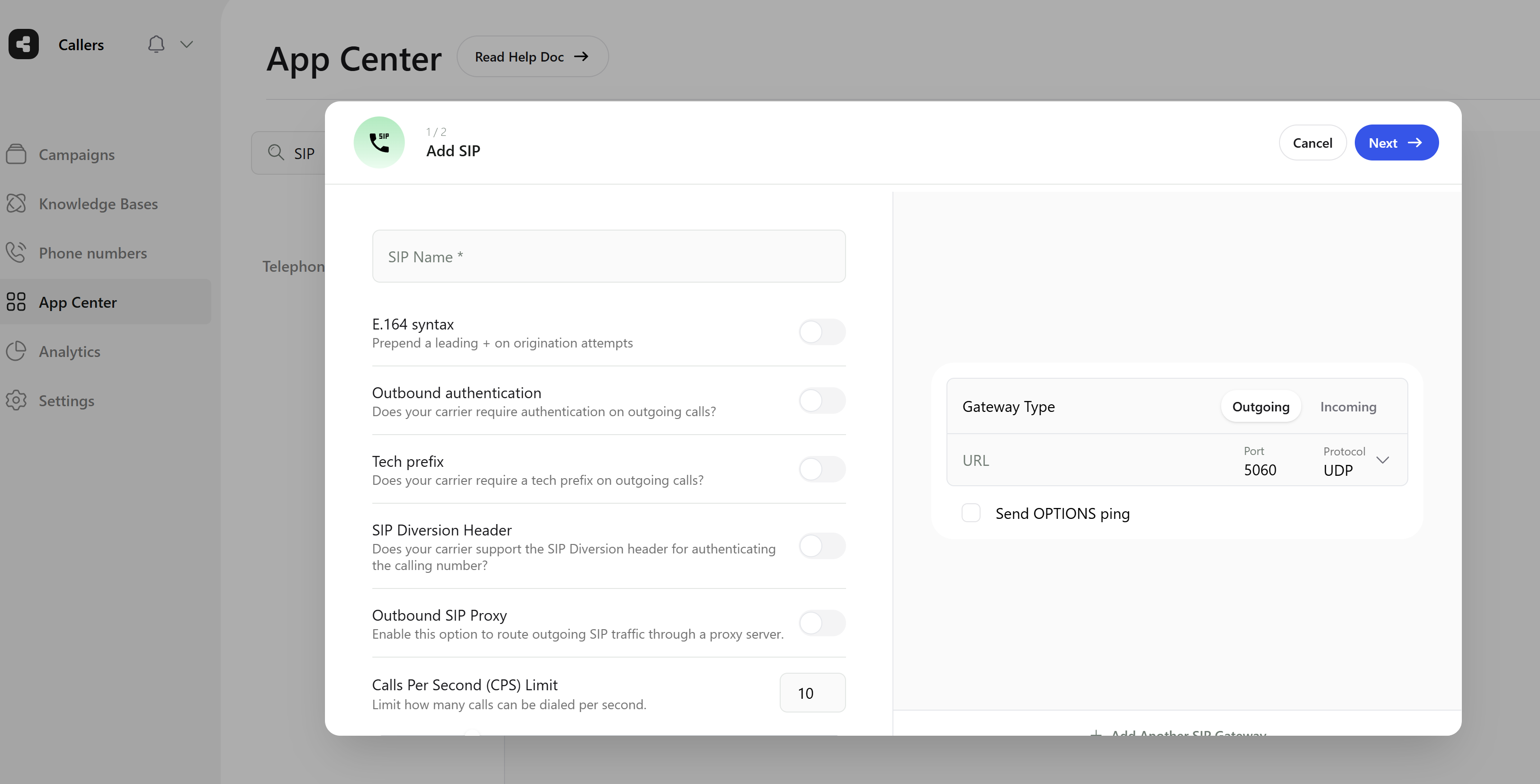
Task: Enable the Outbound SIP Proxy option
Action: tap(822, 623)
